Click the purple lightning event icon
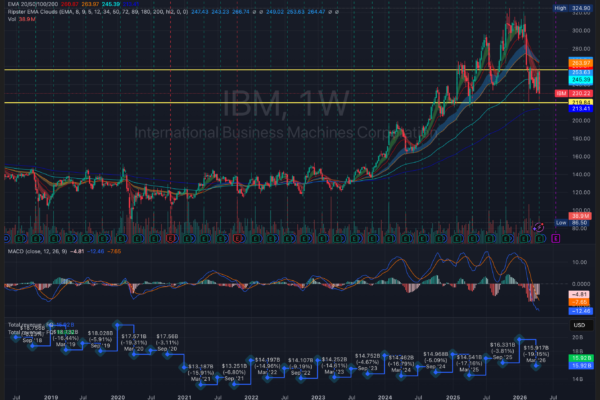This screenshot has height=400, width=600. 539,227
